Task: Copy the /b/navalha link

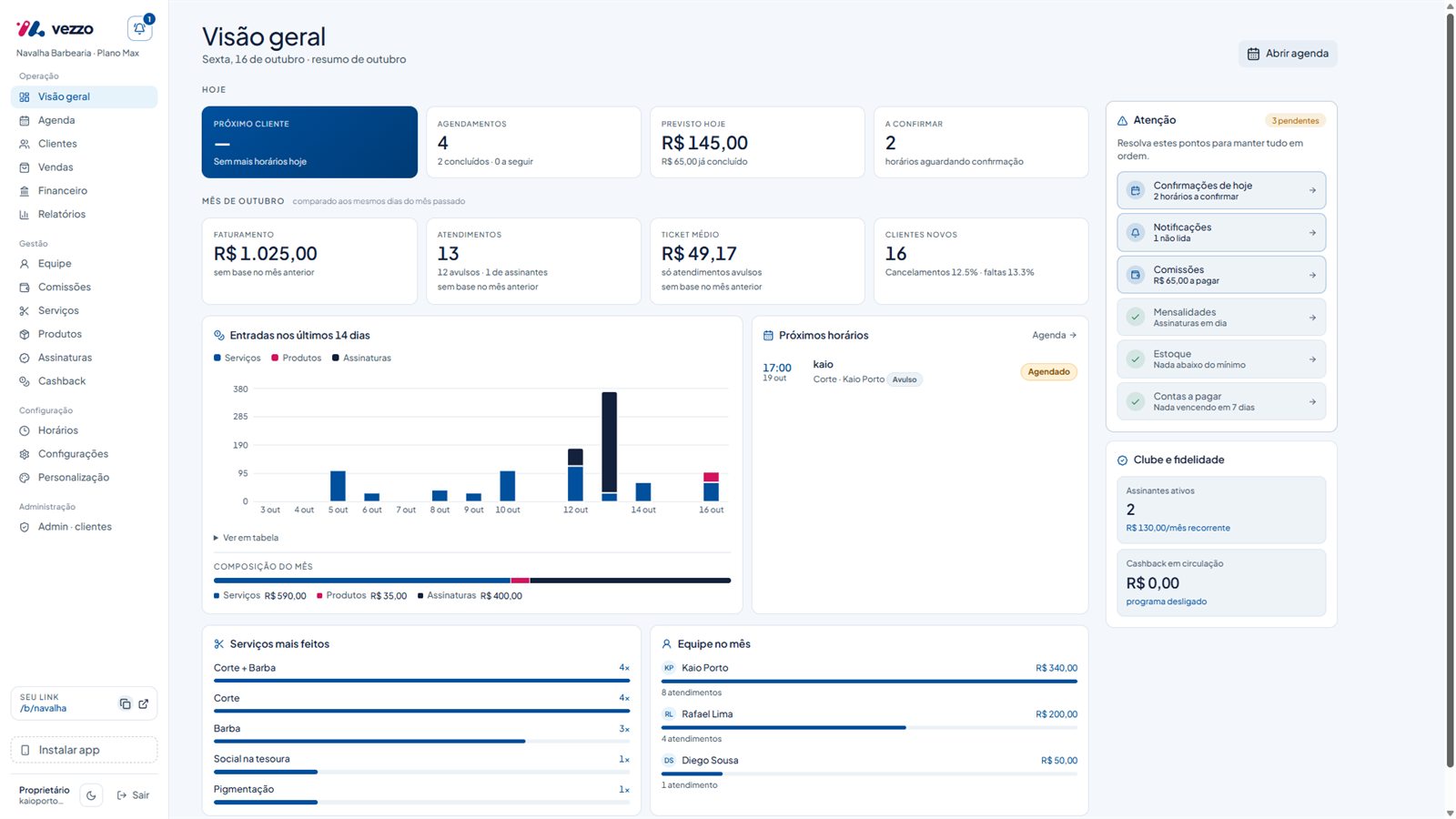Action: [x=125, y=703]
